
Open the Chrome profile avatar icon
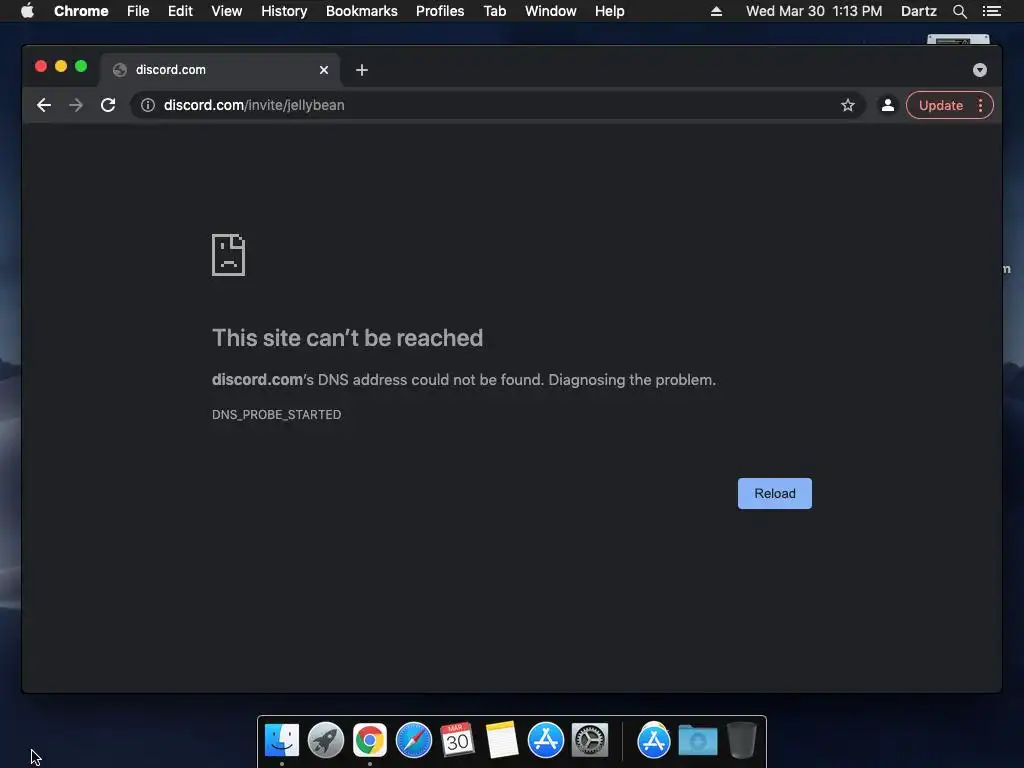coord(888,105)
